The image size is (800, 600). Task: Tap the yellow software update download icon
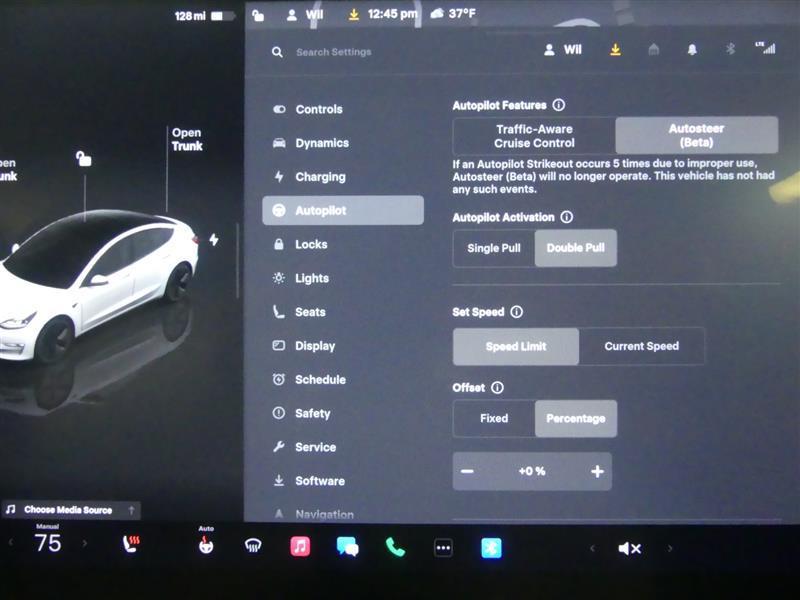pos(616,48)
